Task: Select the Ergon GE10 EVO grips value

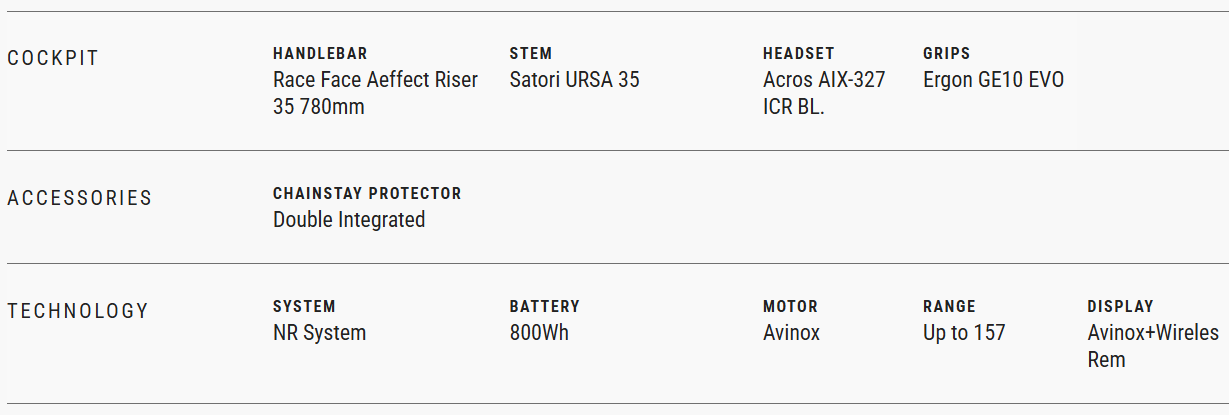Action: click(x=993, y=80)
